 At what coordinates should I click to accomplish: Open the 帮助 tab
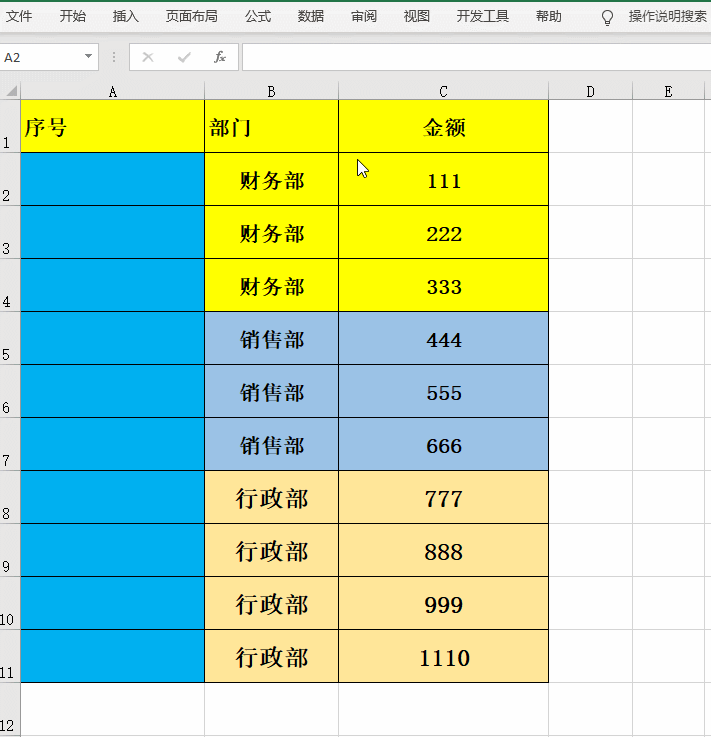pos(548,16)
